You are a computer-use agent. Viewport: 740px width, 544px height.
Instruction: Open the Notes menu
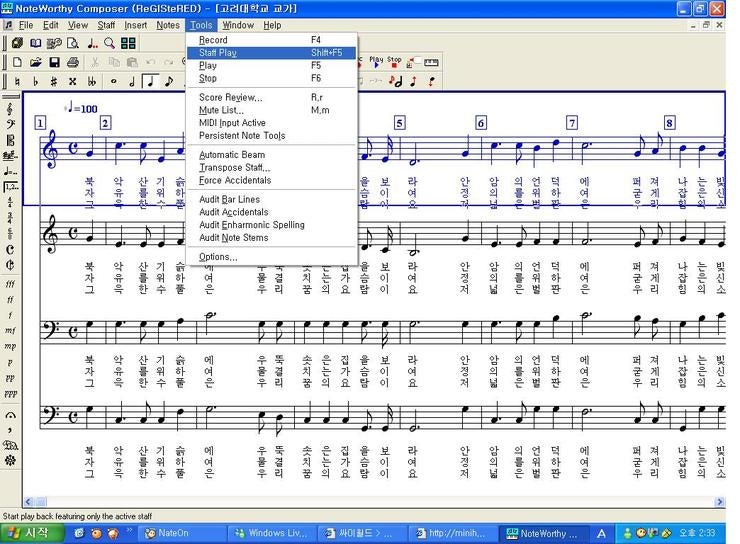[x=168, y=25]
